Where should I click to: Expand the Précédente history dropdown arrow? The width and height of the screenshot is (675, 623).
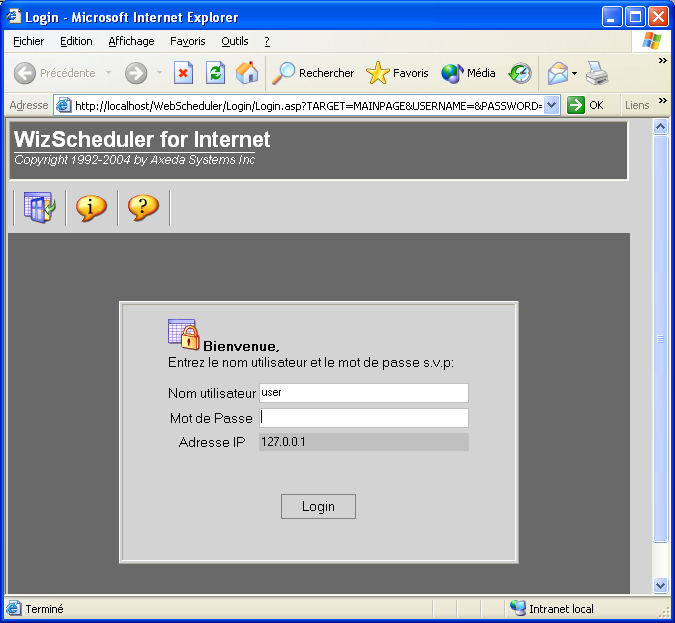pyautogui.click(x=108, y=73)
